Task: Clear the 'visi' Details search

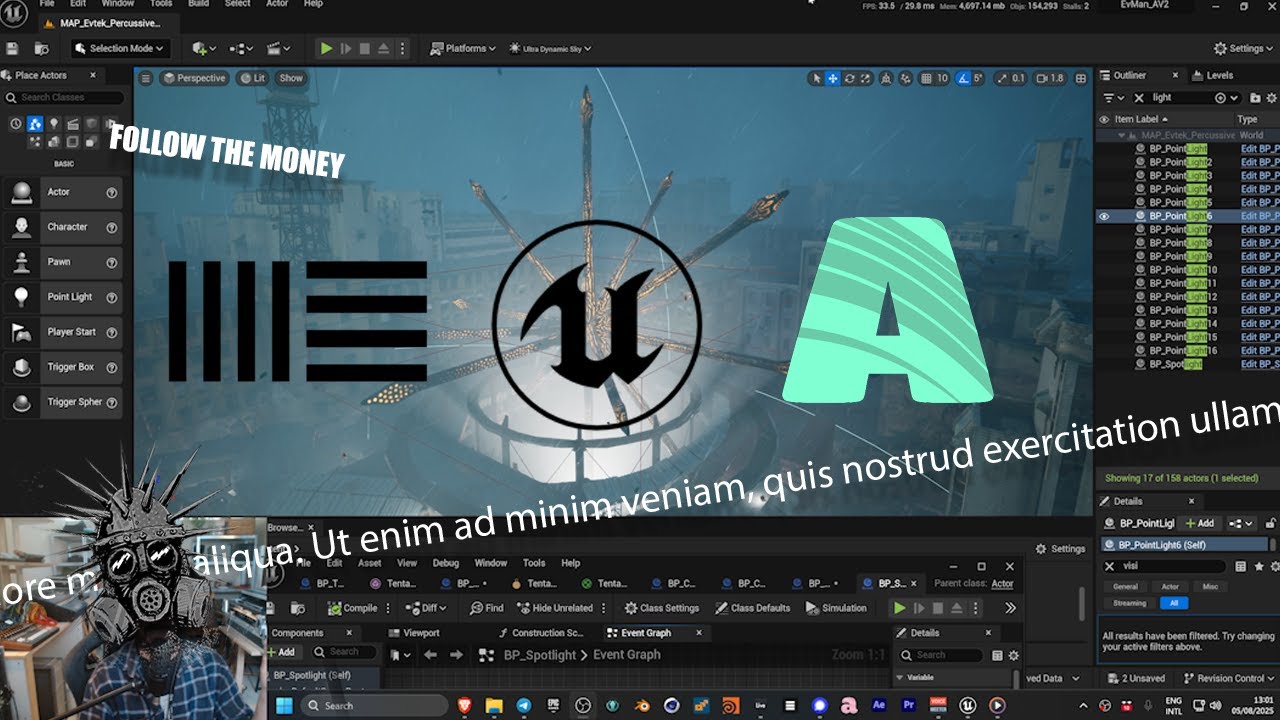Action: tap(1109, 566)
